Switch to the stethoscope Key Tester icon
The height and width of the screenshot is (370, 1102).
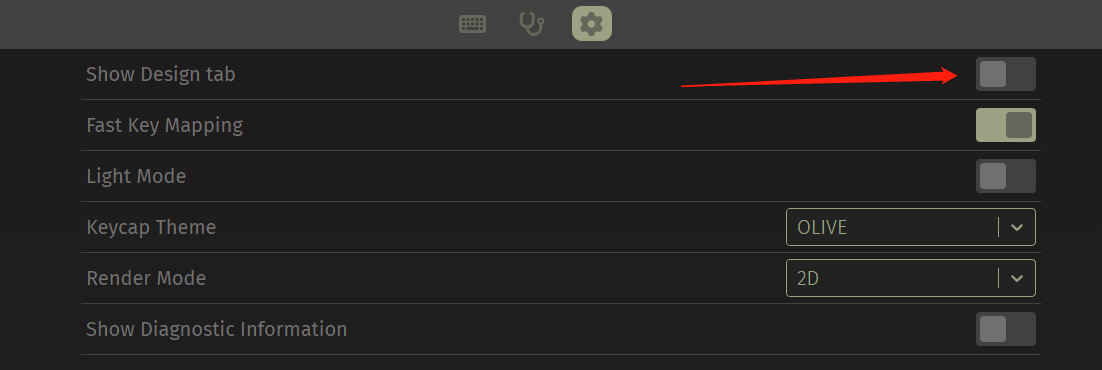tap(532, 24)
